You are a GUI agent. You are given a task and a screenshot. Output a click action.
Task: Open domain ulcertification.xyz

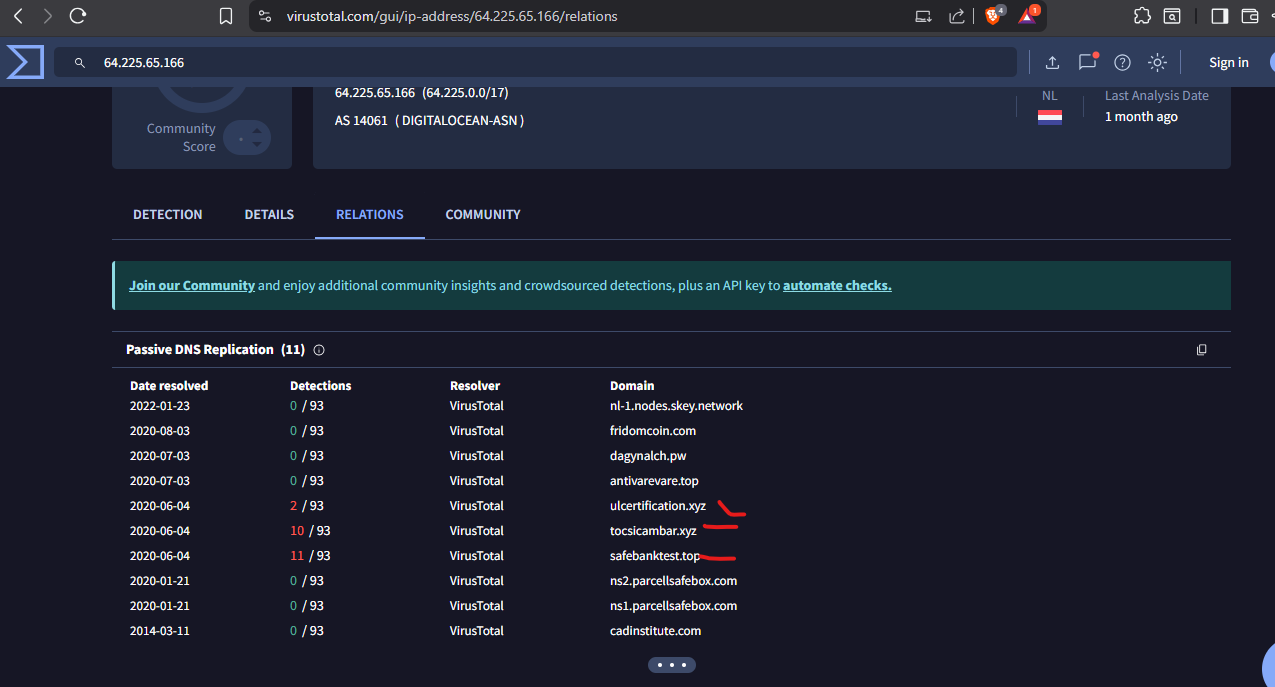(658, 506)
